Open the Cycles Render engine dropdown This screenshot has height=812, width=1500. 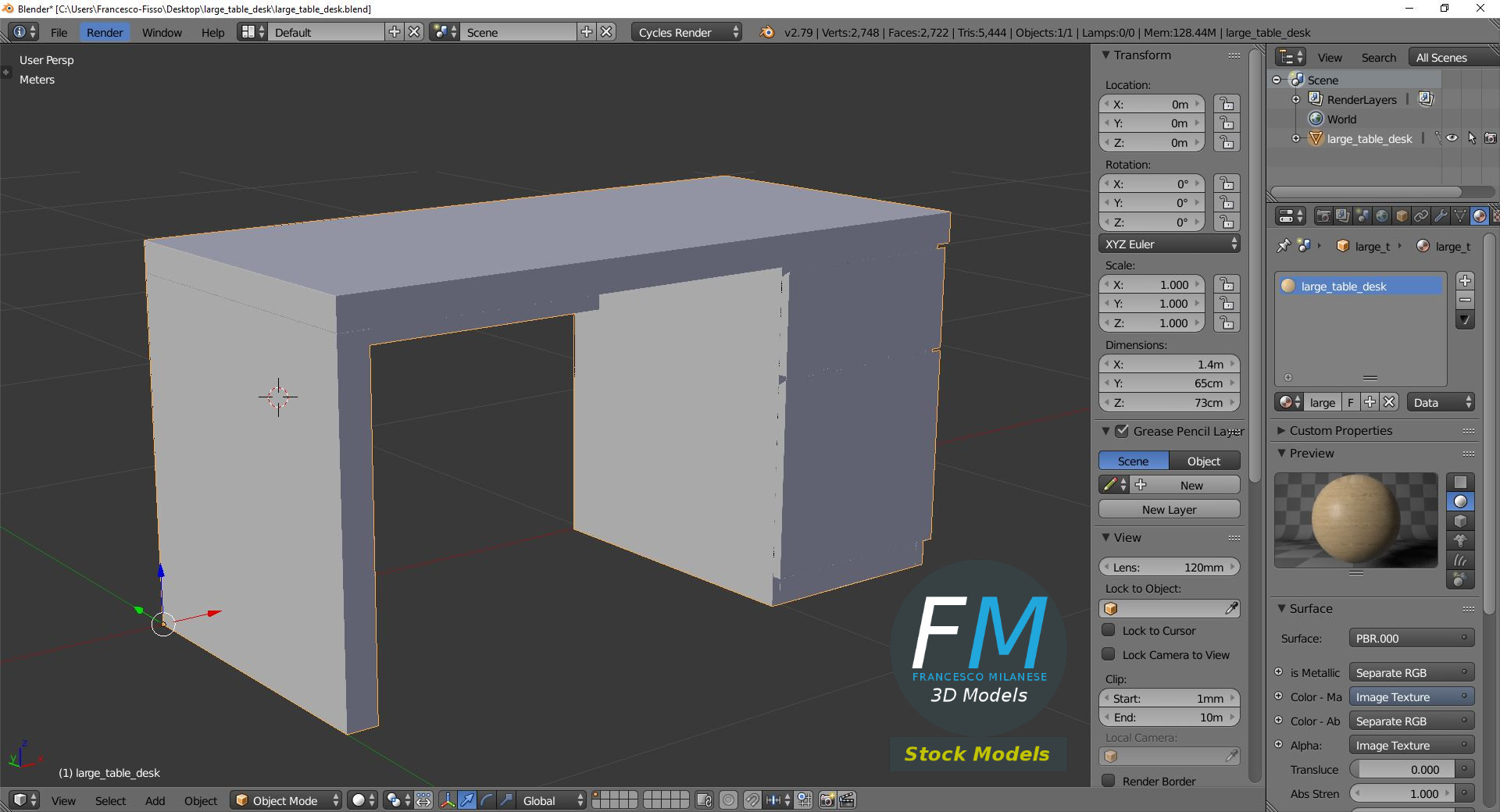685,32
